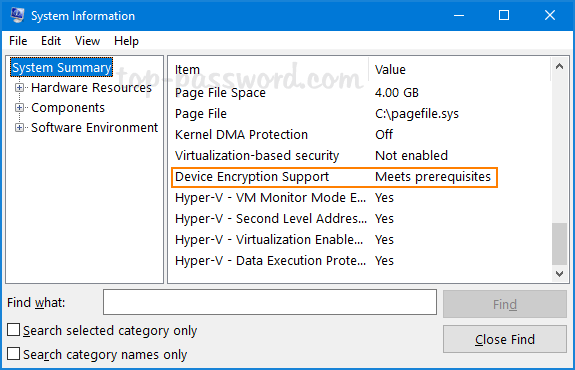The image size is (575, 370).
Task: Click the Find what text field
Action: point(270,302)
